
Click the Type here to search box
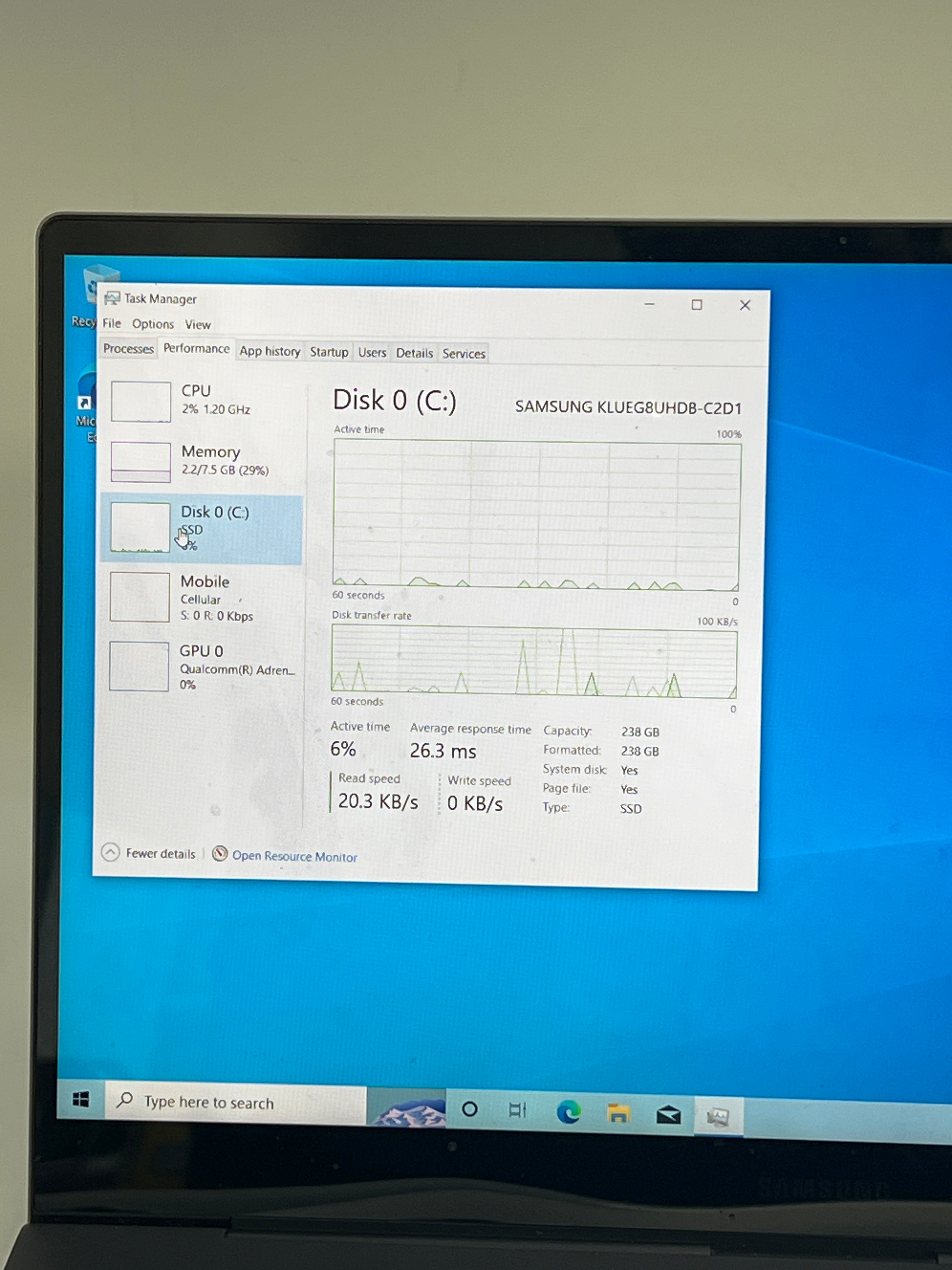pyautogui.click(x=235, y=1102)
